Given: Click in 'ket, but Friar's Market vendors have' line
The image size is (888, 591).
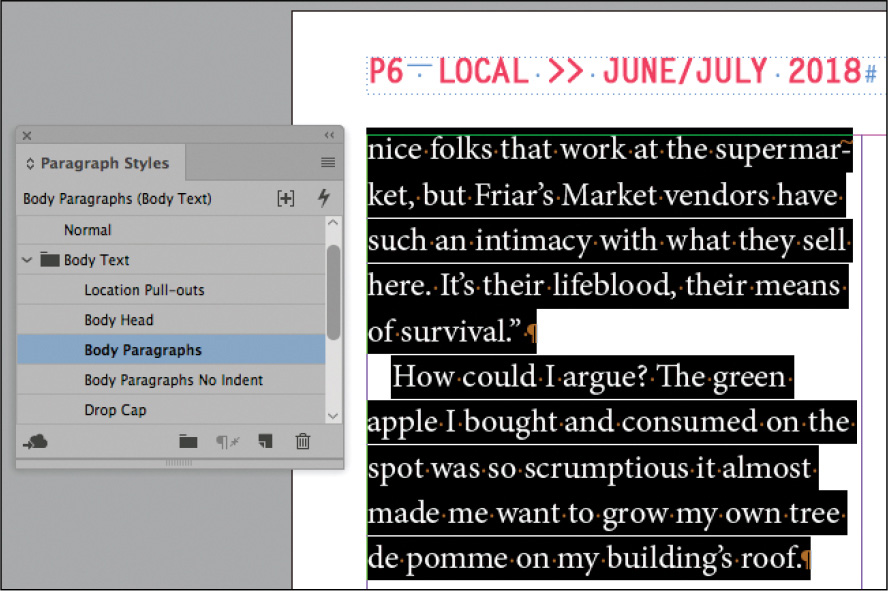Looking at the screenshot, I should click(x=606, y=196).
